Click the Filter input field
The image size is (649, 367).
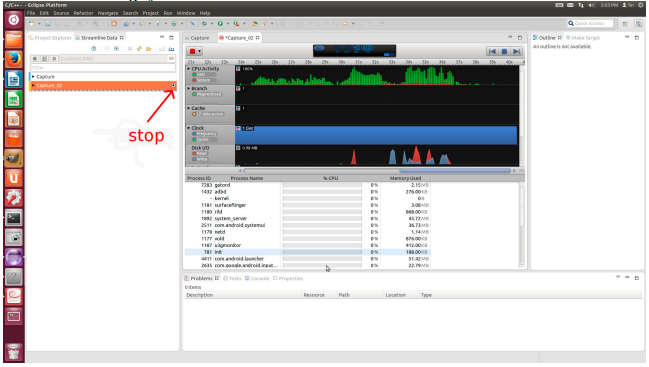tap(103, 68)
